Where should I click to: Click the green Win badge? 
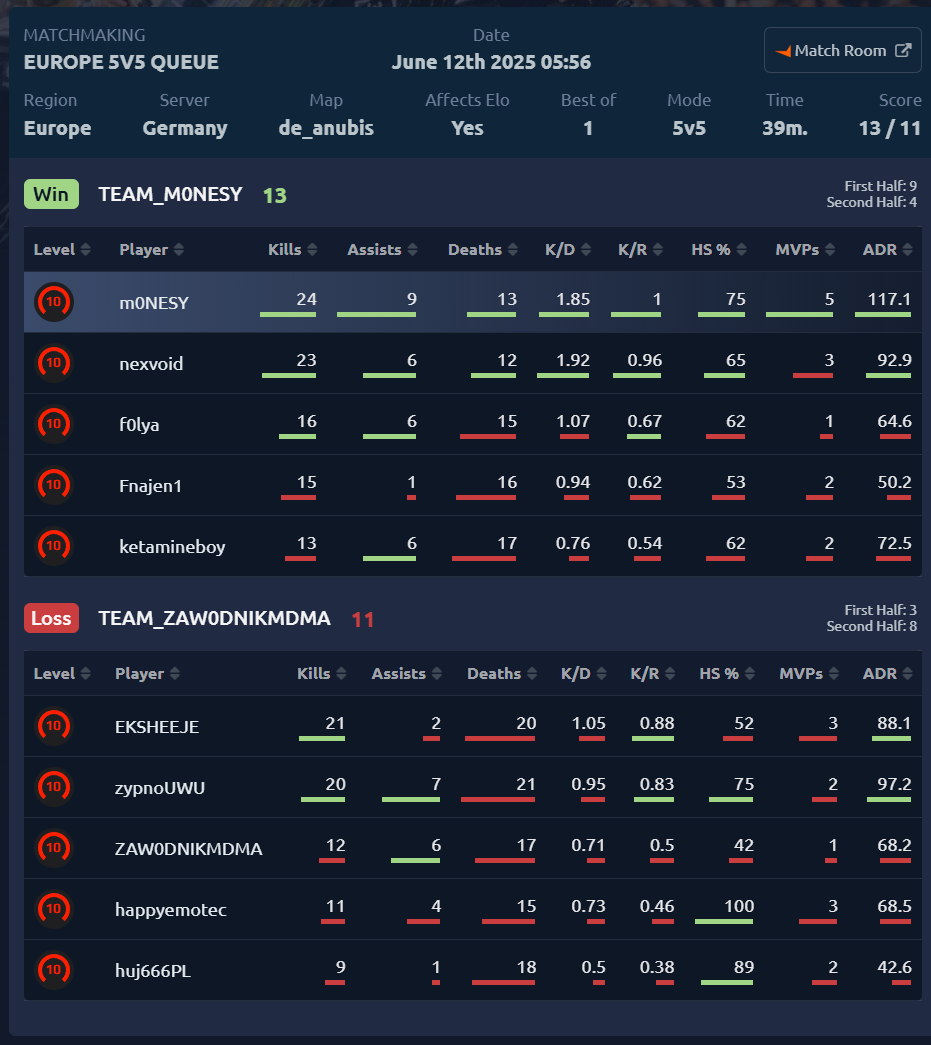(51, 194)
